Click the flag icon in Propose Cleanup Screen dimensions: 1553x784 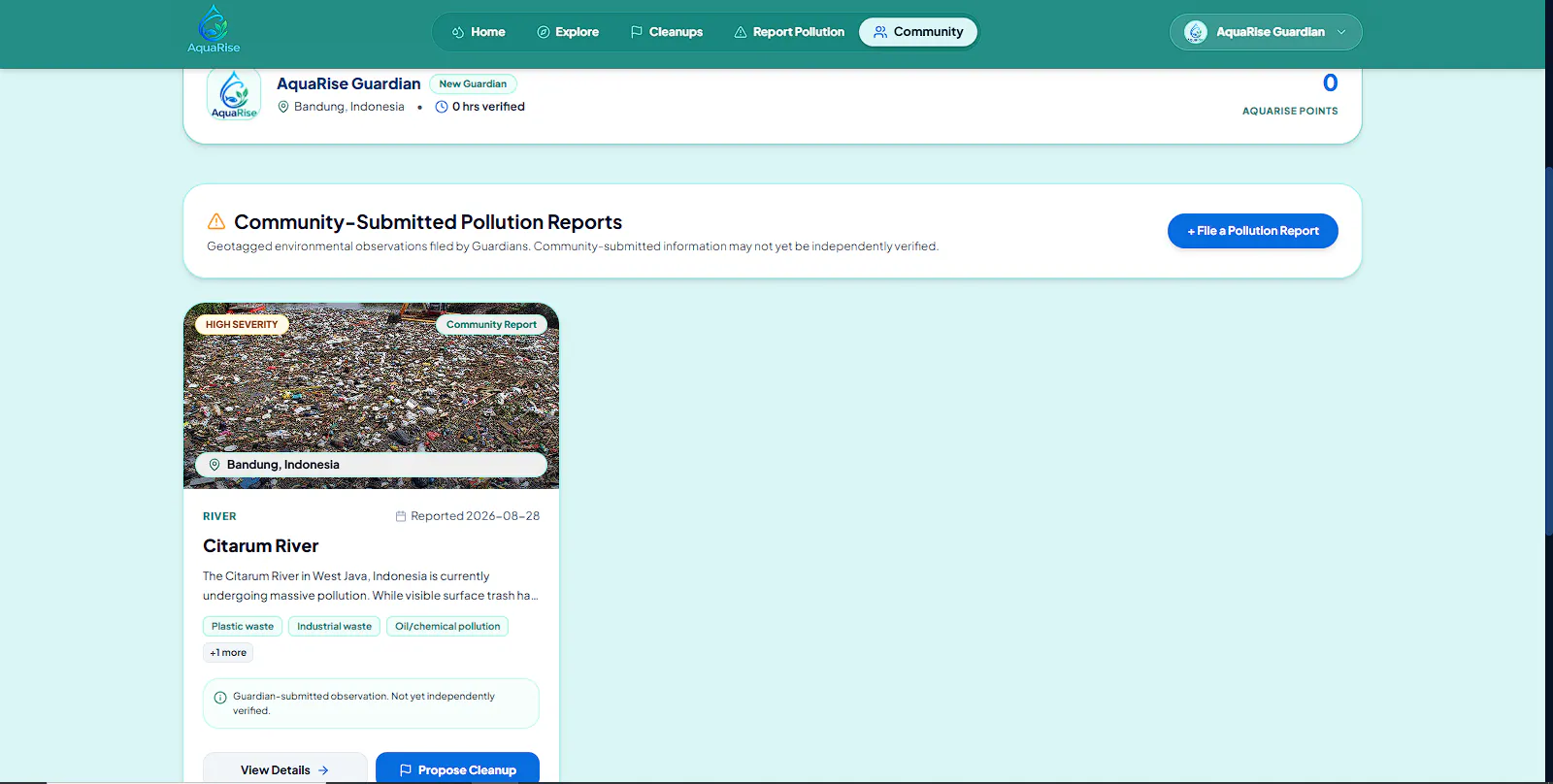point(406,770)
